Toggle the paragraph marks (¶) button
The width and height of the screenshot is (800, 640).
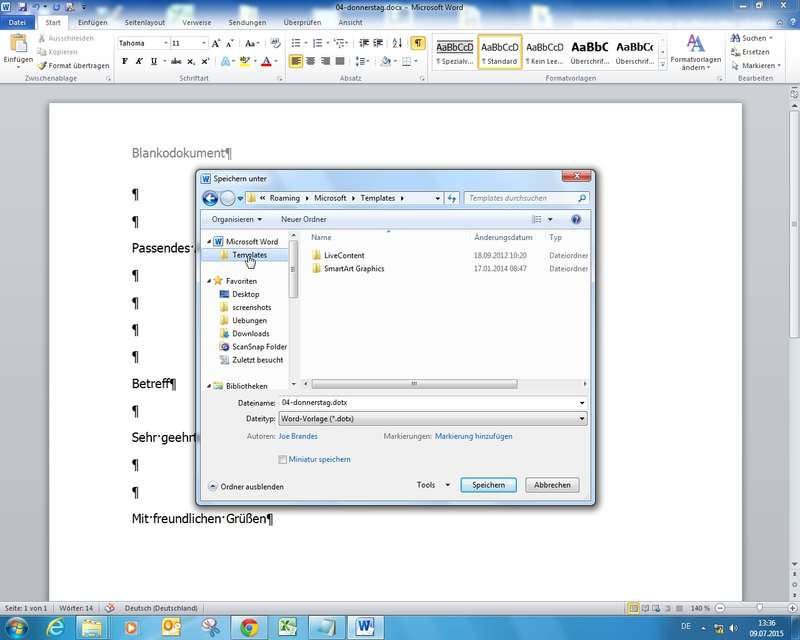417,43
